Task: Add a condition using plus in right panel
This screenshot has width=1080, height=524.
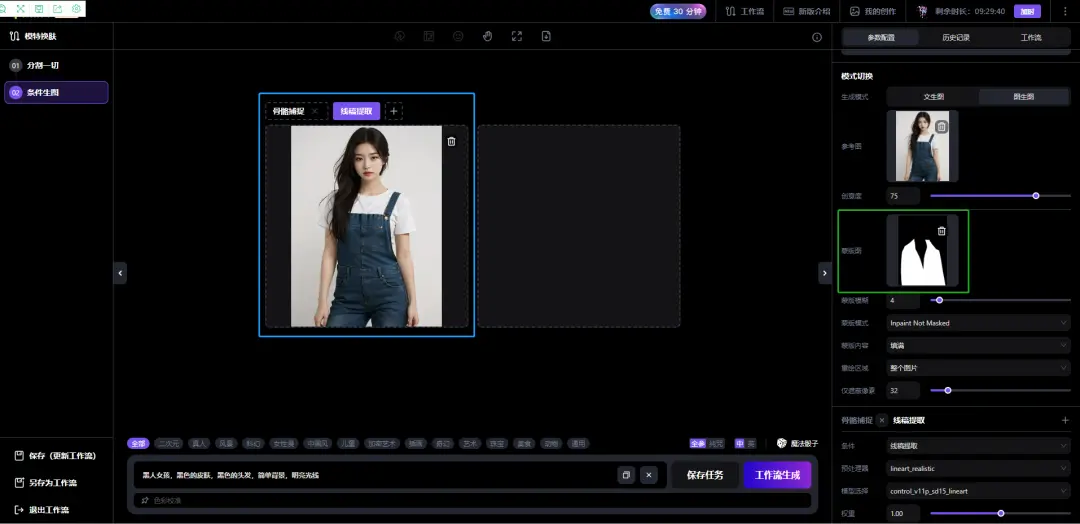Action: pyautogui.click(x=1065, y=420)
